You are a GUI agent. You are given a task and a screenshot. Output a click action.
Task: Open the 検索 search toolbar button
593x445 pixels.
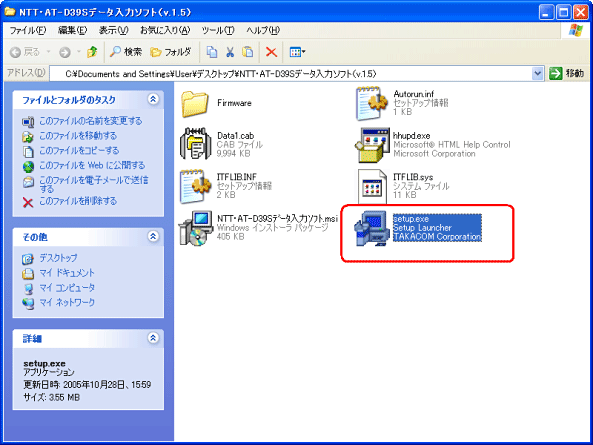click(x=126, y=52)
